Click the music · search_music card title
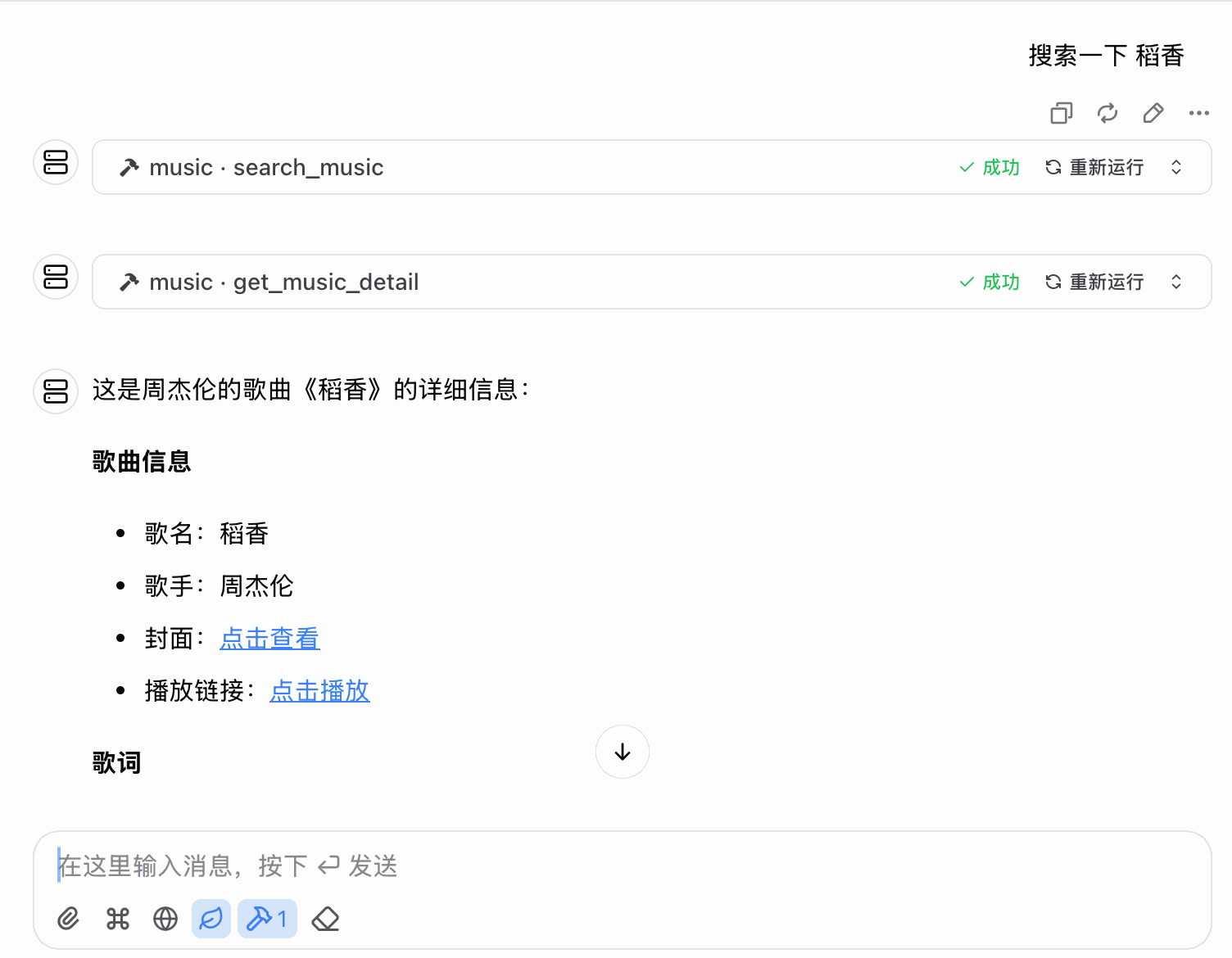Viewport: 1232px width, 958px height. tap(266, 168)
